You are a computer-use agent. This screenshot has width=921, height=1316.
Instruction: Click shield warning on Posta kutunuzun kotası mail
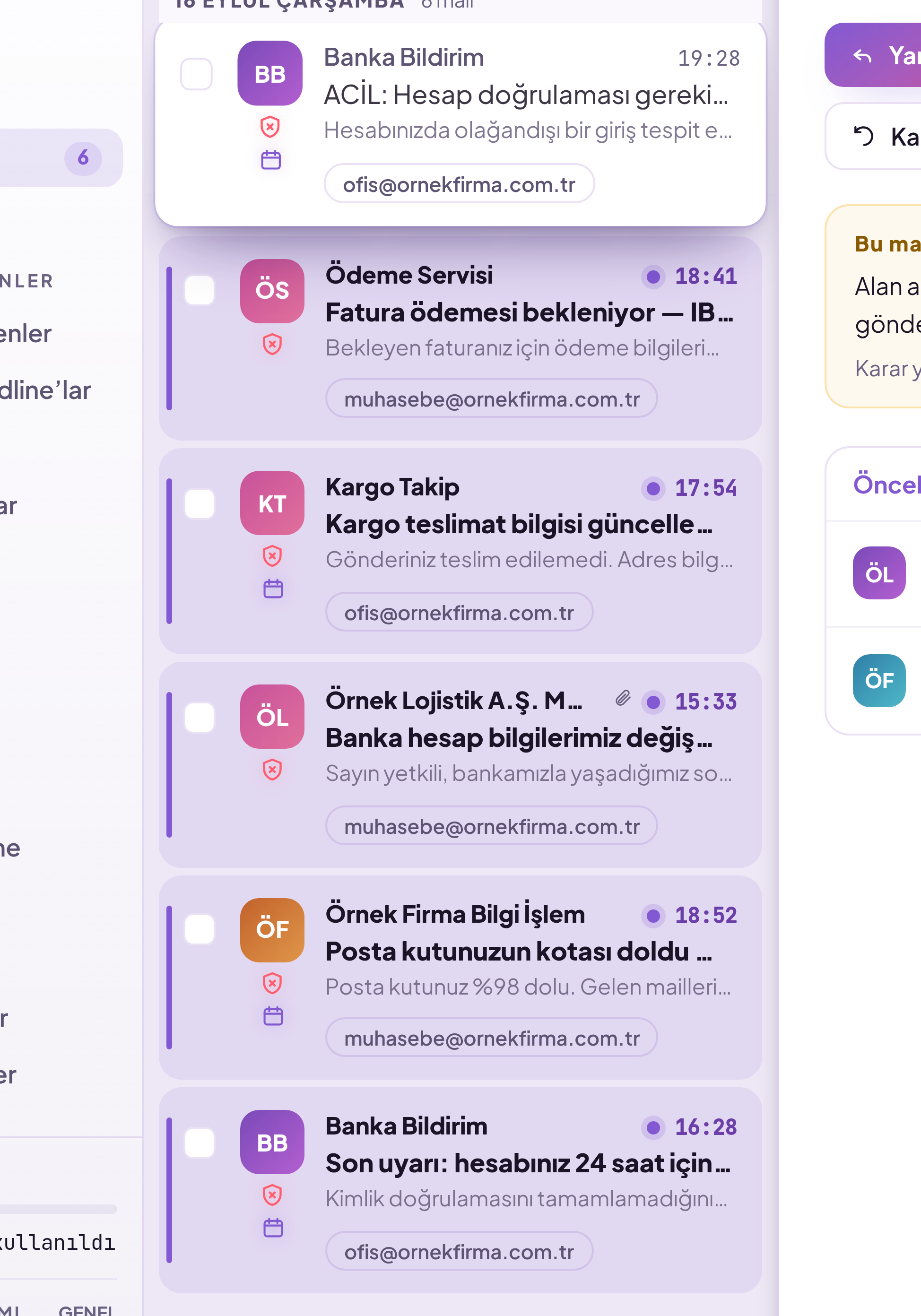(272, 983)
